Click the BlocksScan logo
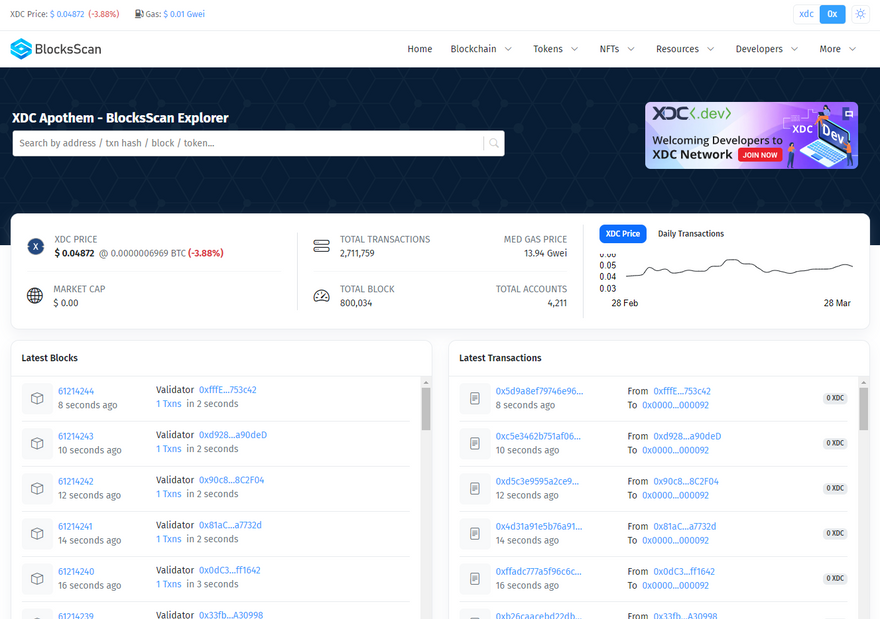This screenshot has width=880, height=619. pos(56,49)
